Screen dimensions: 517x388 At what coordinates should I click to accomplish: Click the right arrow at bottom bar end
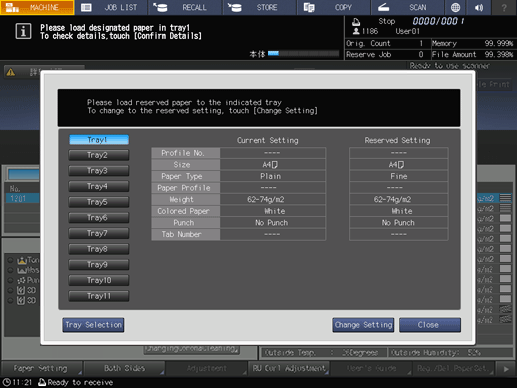click(x=506, y=369)
